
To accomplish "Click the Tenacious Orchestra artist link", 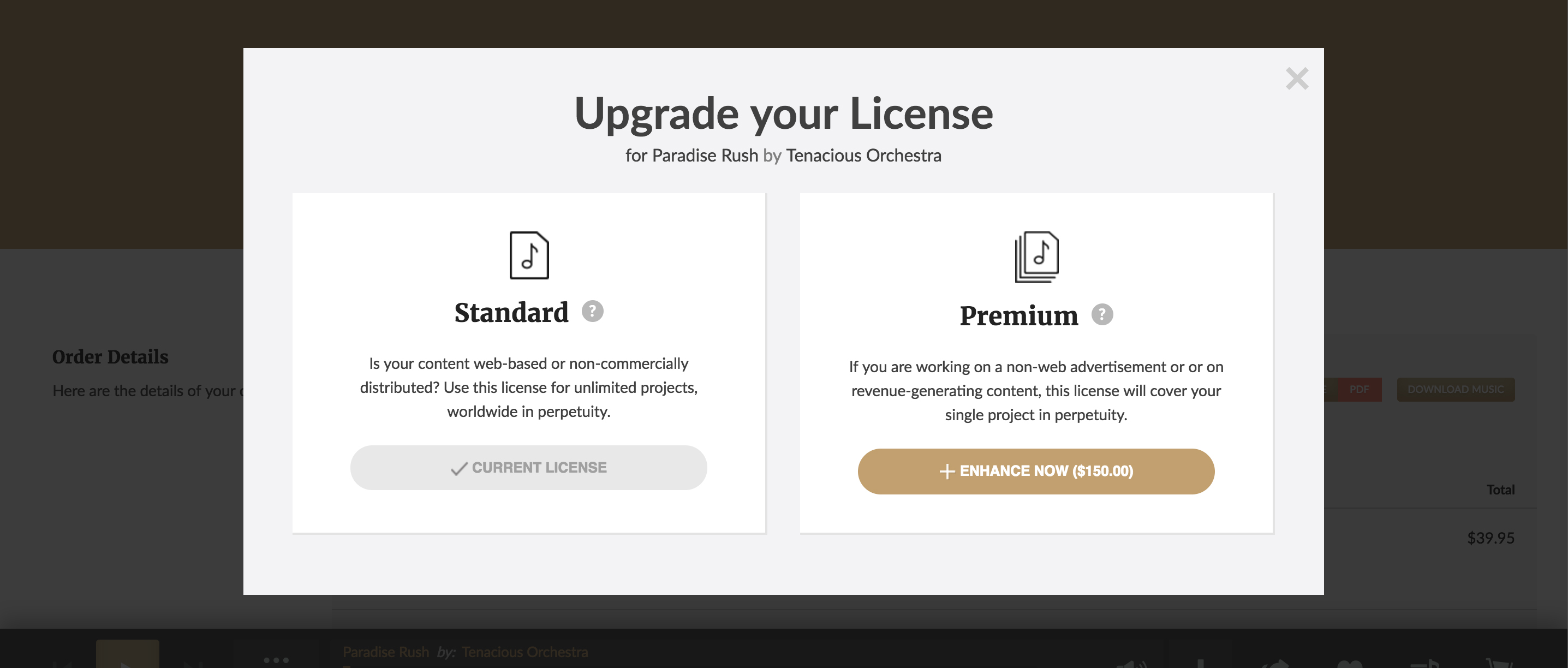I will (x=525, y=651).
